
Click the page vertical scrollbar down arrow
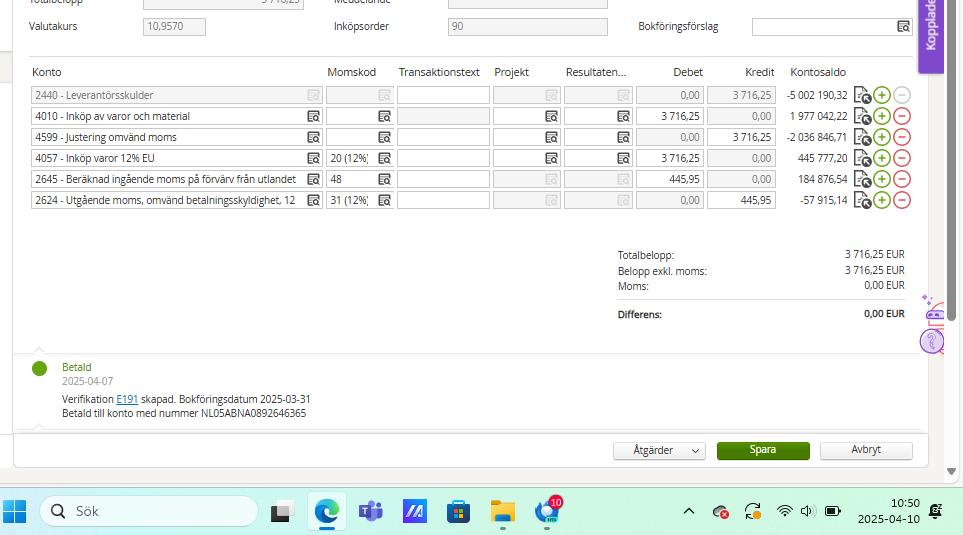pyautogui.click(x=951, y=472)
